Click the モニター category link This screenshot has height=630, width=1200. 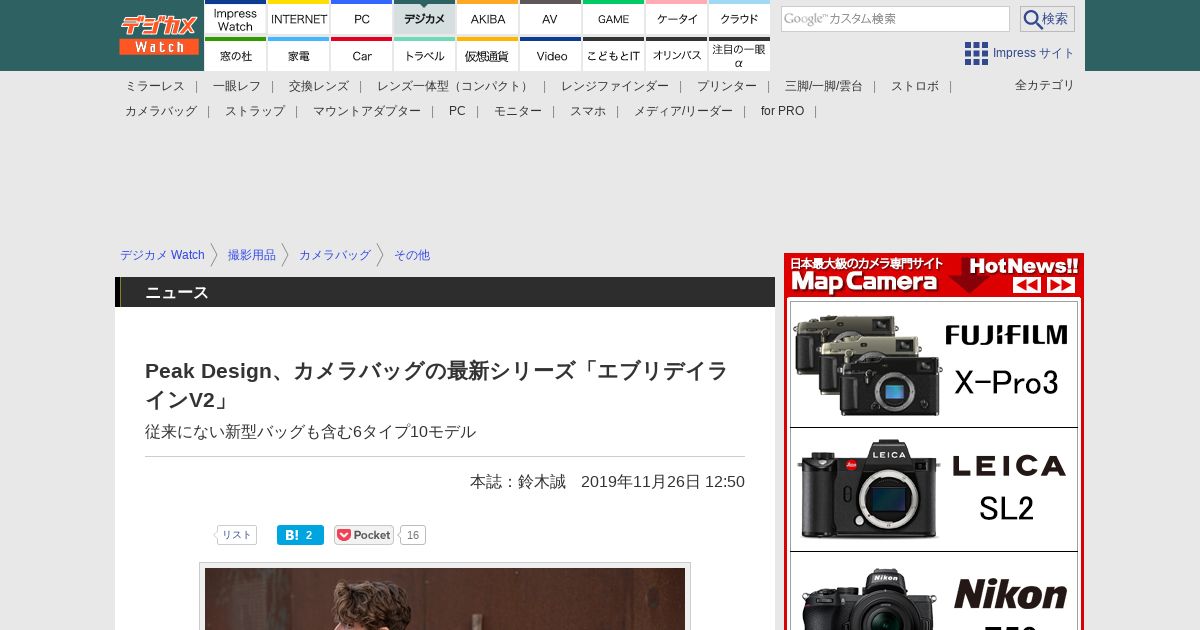click(x=518, y=111)
